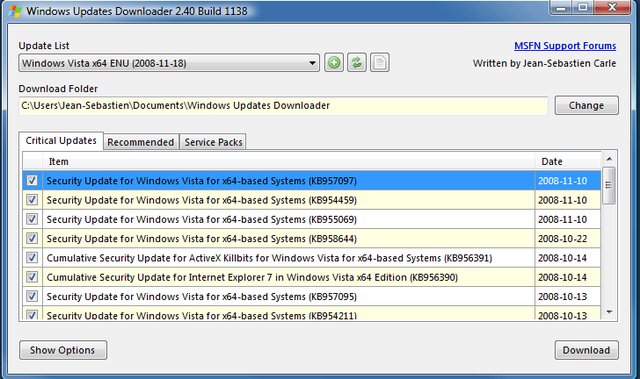The image size is (640, 379).
Task: Minimize the Windows Updates Downloader window
Action: 561,7
